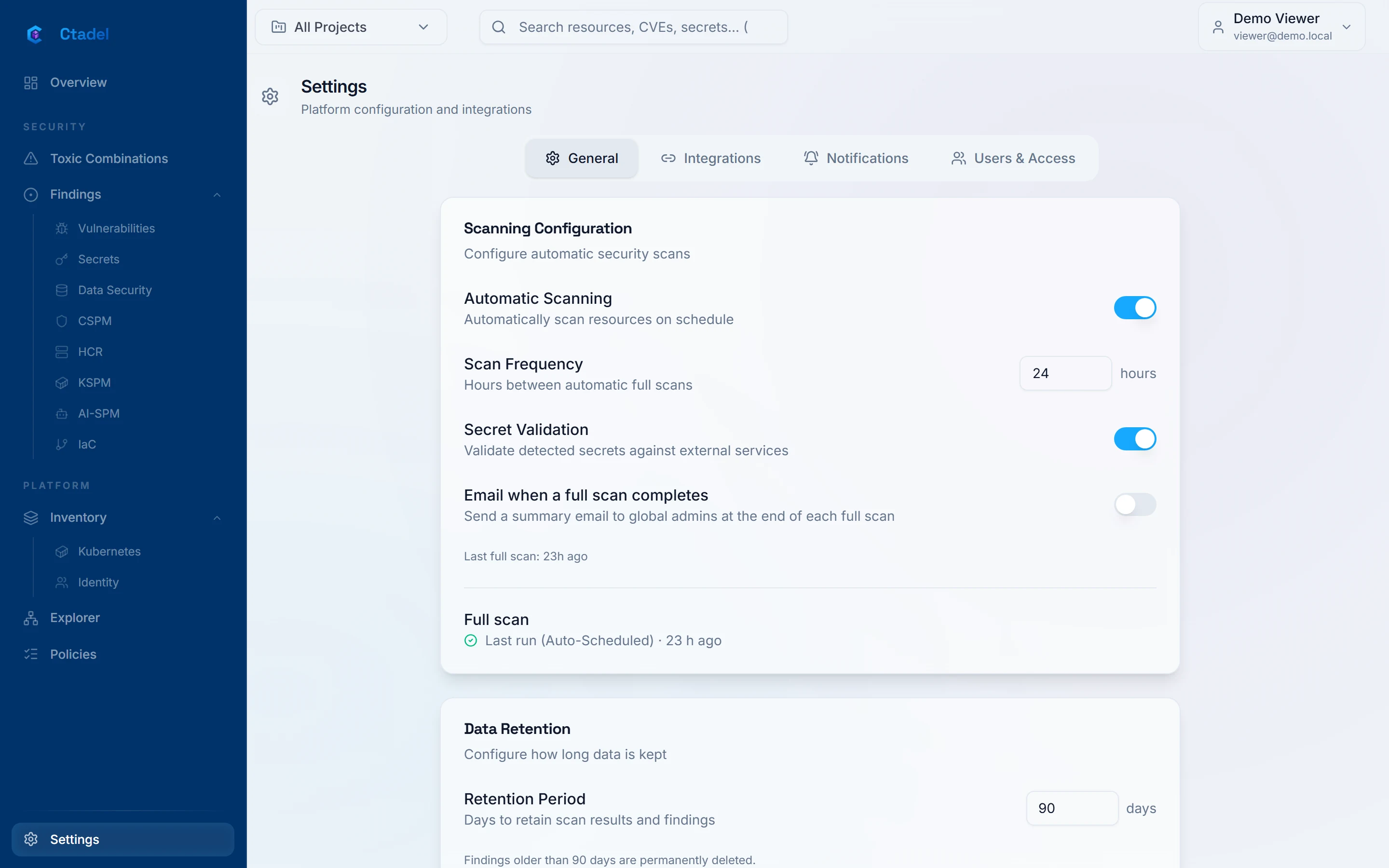Click Data Security database icon
Image resolution: width=1389 pixels, height=868 pixels.
click(x=62, y=290)
